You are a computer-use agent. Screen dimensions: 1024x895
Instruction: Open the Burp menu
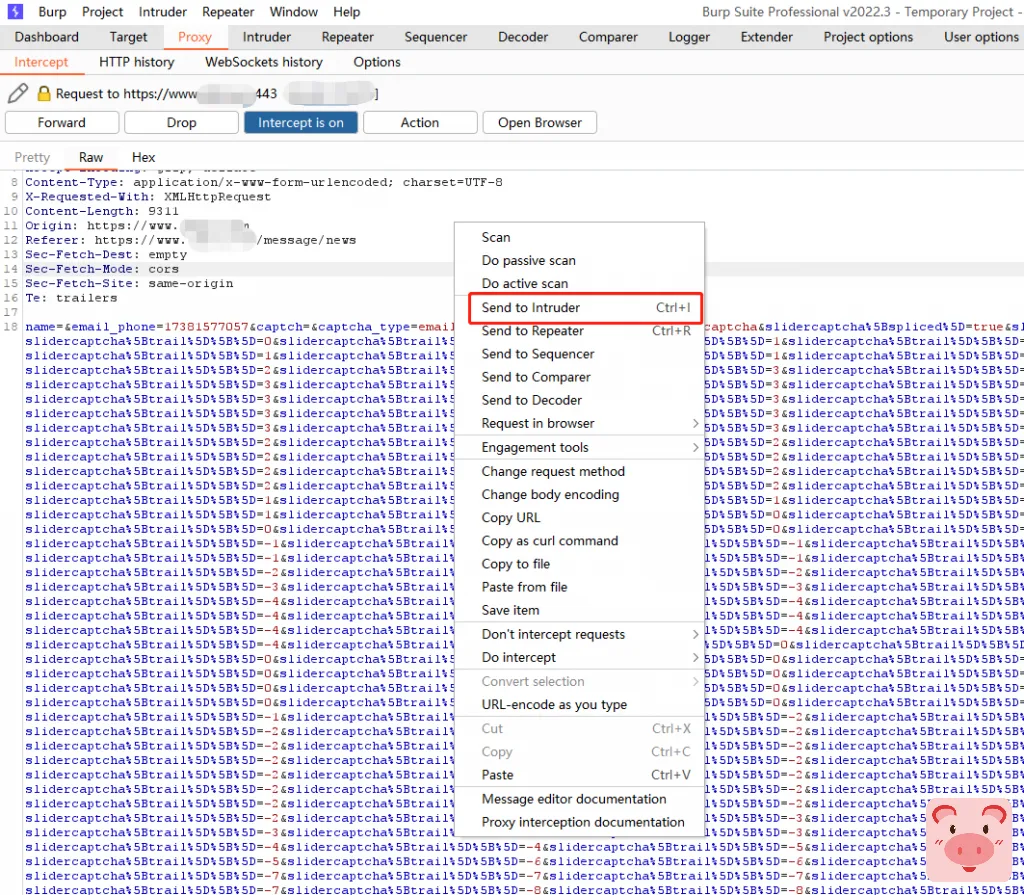tap(52, 12)
